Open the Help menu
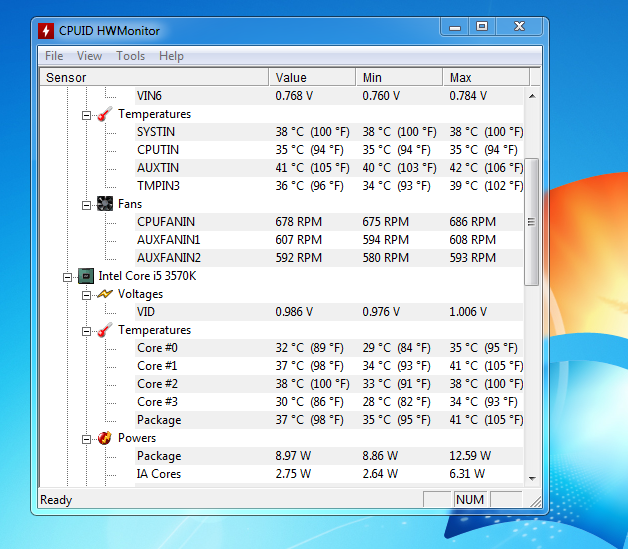Viewport: 628px width, 549px height. (171, 56)
